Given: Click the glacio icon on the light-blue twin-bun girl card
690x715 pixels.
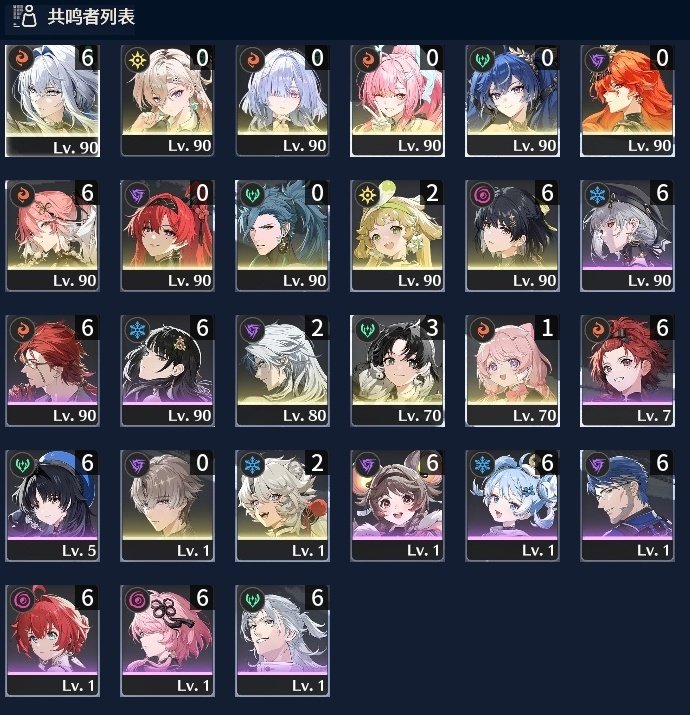Looking at the screenshot, I should 482,465.
